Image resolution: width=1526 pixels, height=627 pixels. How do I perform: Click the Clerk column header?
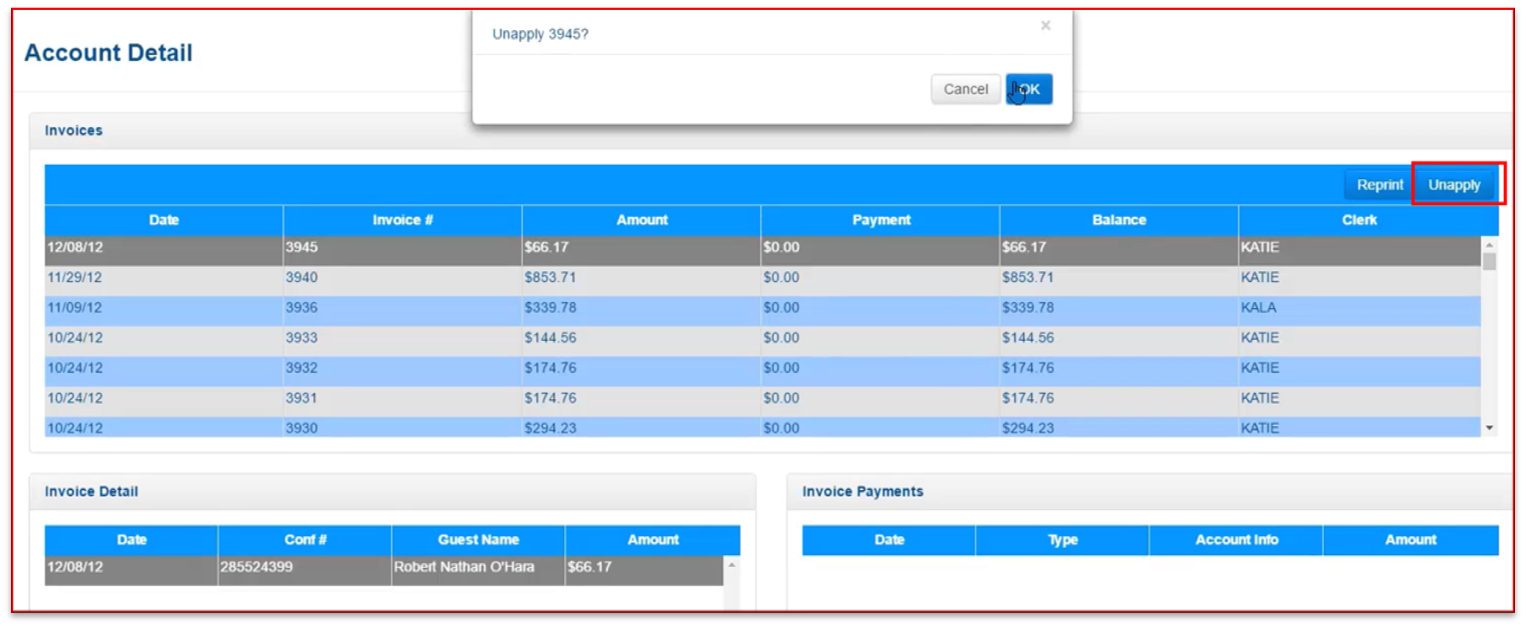(1359, 220)
